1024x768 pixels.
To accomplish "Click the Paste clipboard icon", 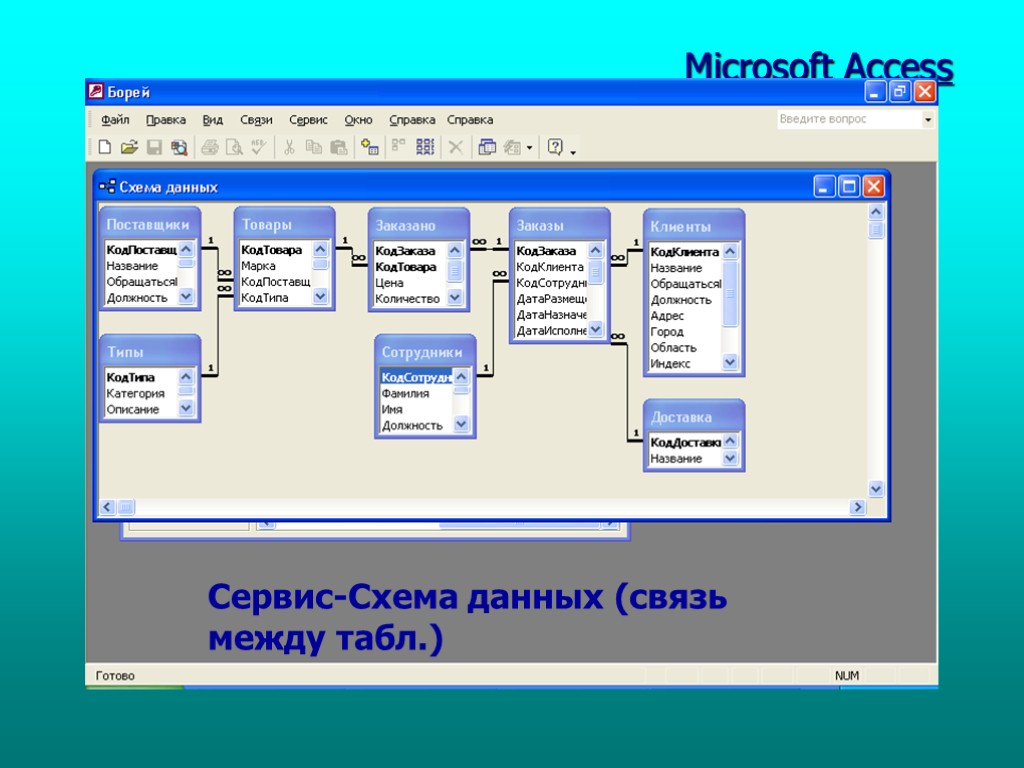I will [x=338, y=148].
